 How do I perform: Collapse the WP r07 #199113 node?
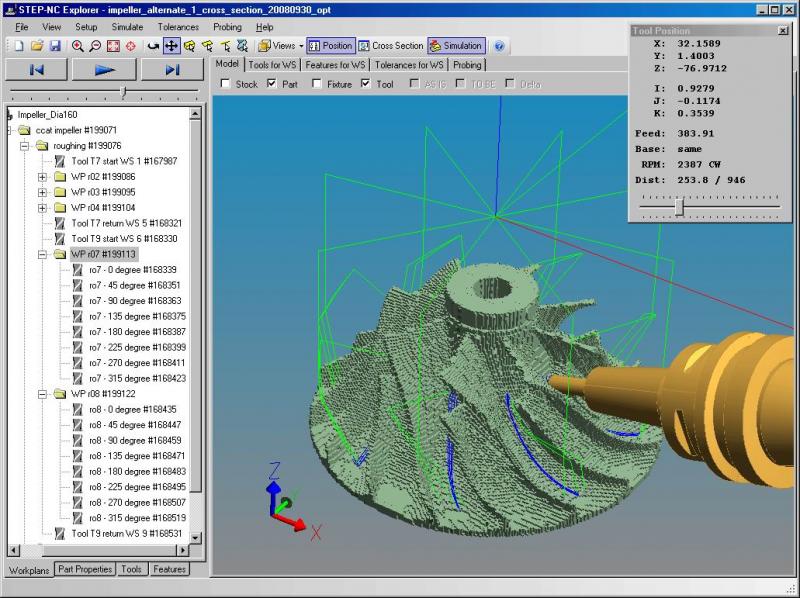pyautogui.click(x=43, y=254)
